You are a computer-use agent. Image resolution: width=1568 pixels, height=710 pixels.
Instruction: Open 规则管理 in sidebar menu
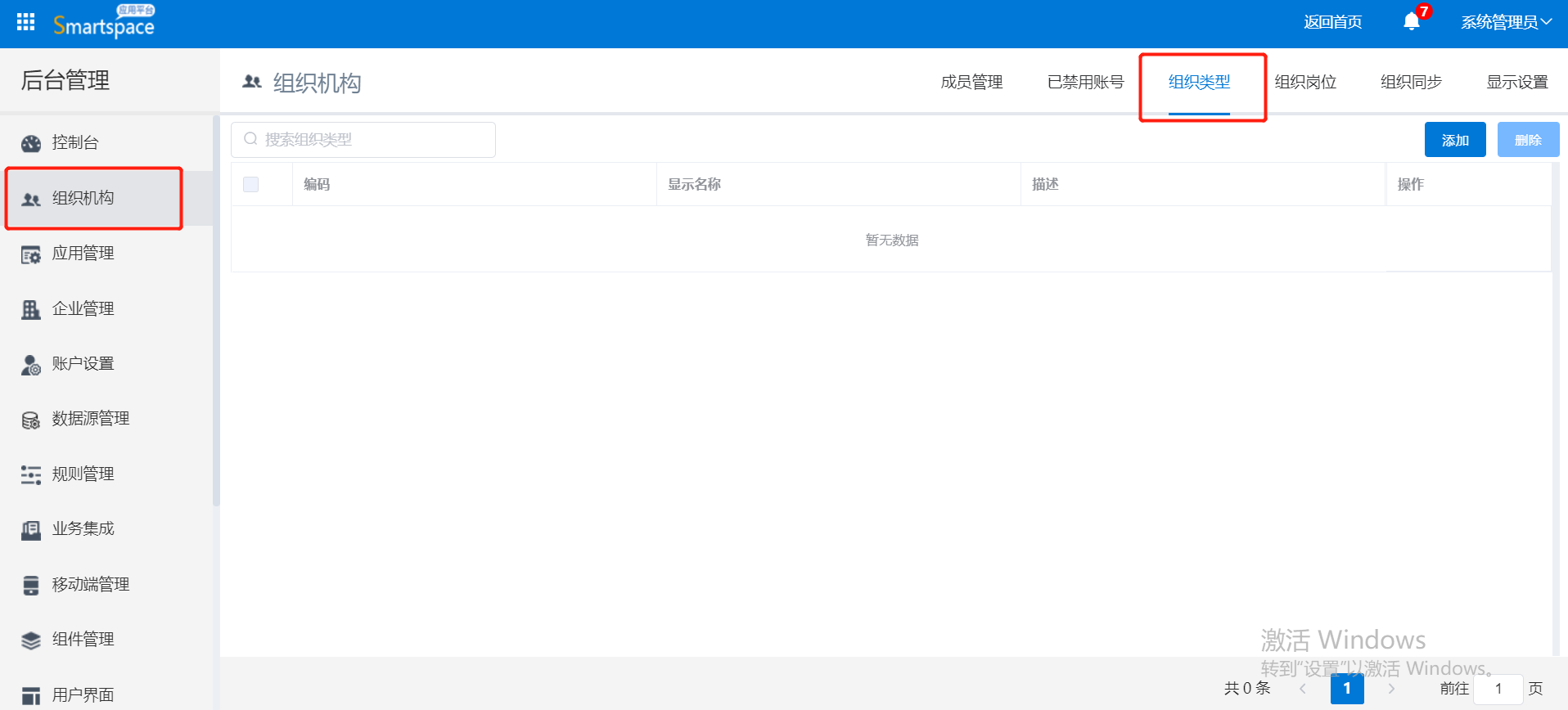tap(83, 474)
